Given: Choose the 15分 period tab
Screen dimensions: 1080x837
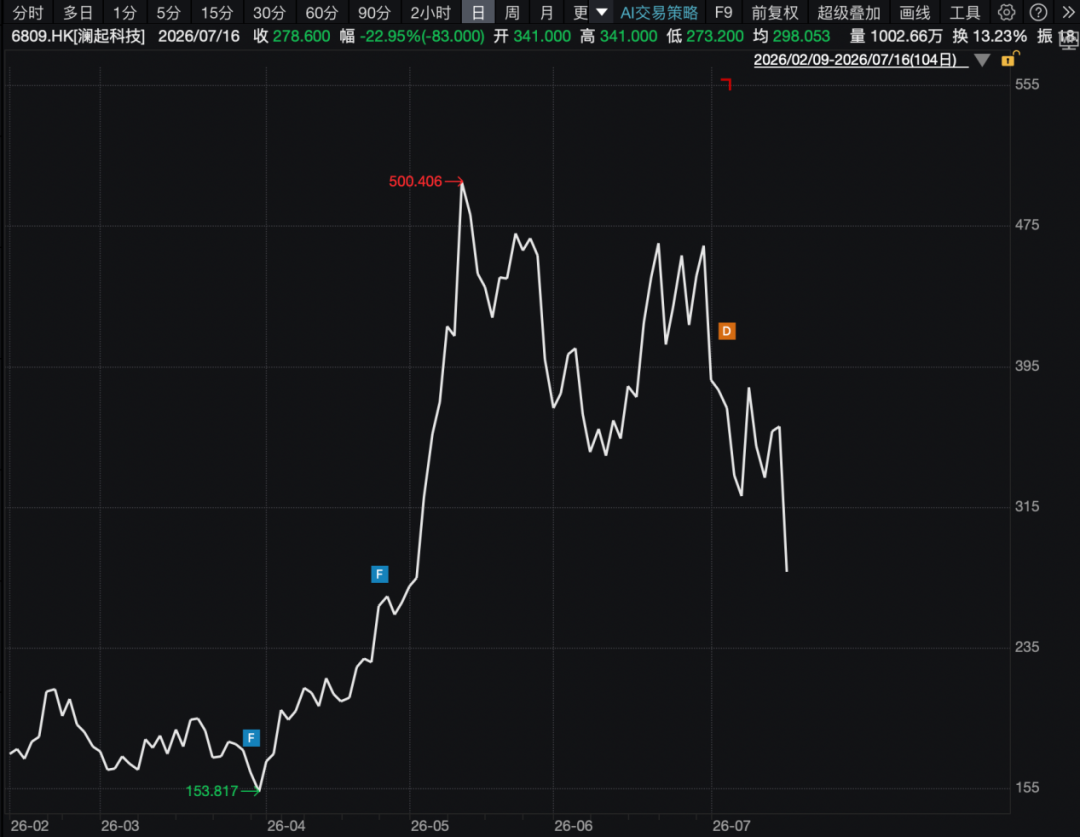Looking at the screenshot, I should [x=217, y=12].
